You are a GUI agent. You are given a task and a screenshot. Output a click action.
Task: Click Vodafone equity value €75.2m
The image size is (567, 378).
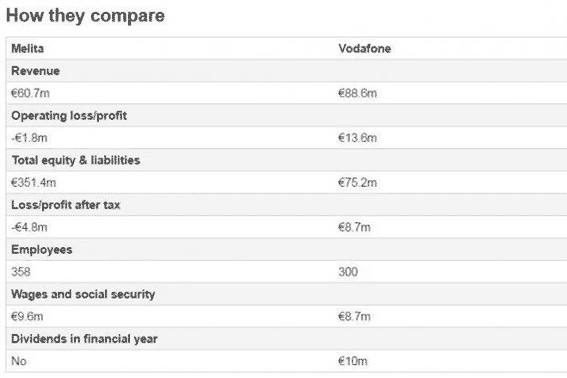(x=358, y=183)
